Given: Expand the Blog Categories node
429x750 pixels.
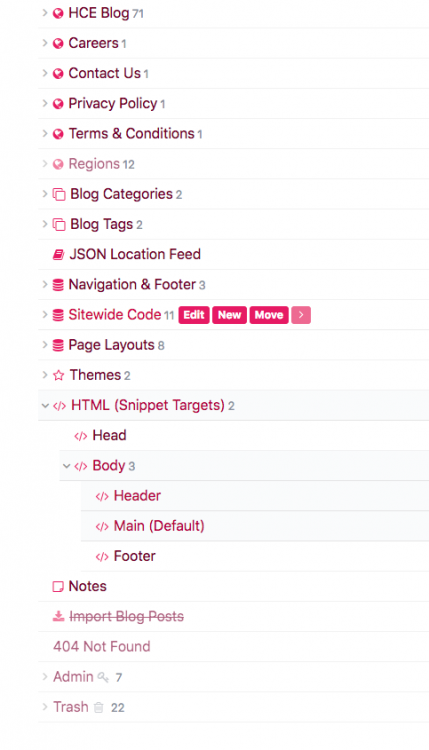Looking at the screenshot, I should click(44, 194).
